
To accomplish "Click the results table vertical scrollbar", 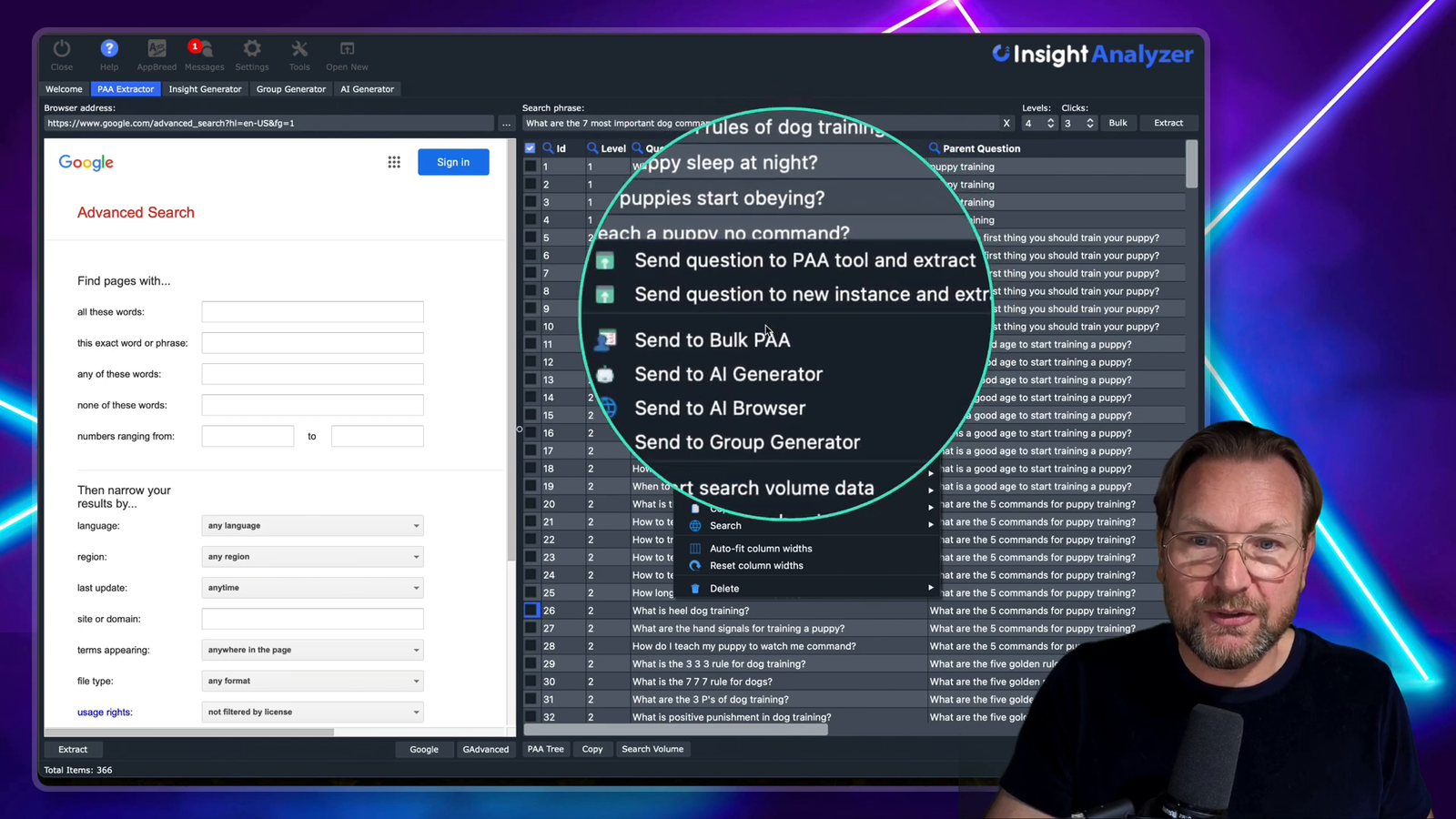I will coord(1192,164).
